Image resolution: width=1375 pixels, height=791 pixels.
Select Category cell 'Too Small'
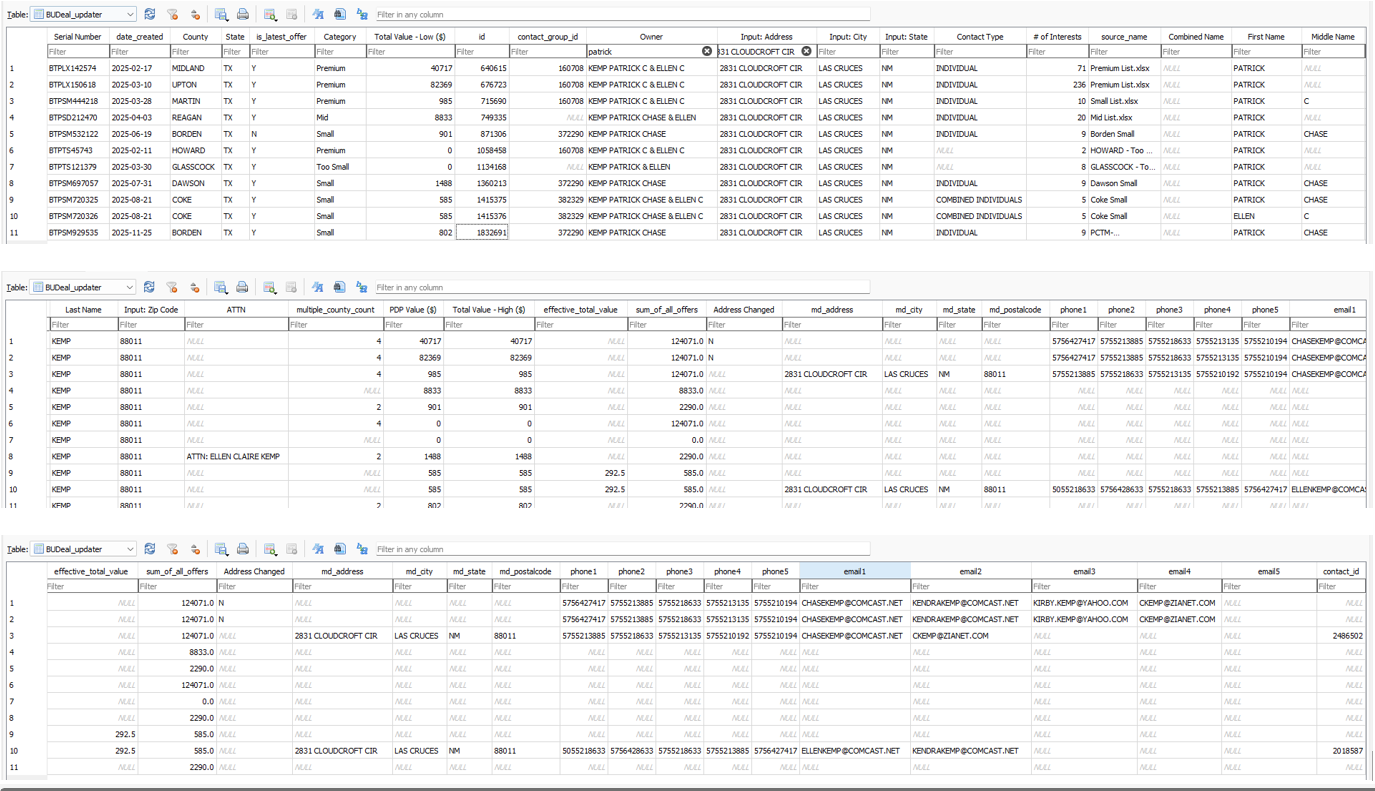(340, 167)
